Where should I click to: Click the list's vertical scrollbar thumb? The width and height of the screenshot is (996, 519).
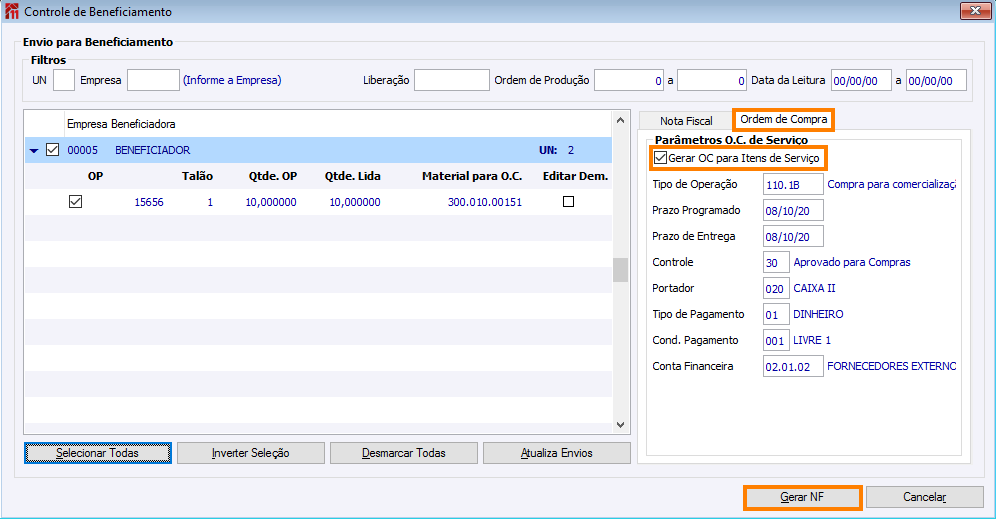click(621, 270)
